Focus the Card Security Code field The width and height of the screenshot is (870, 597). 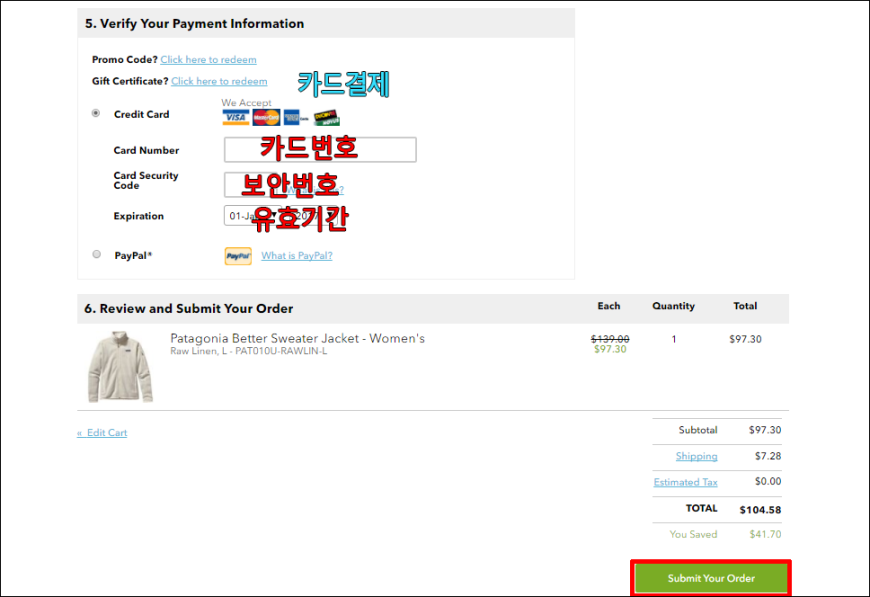coord(252,185)
